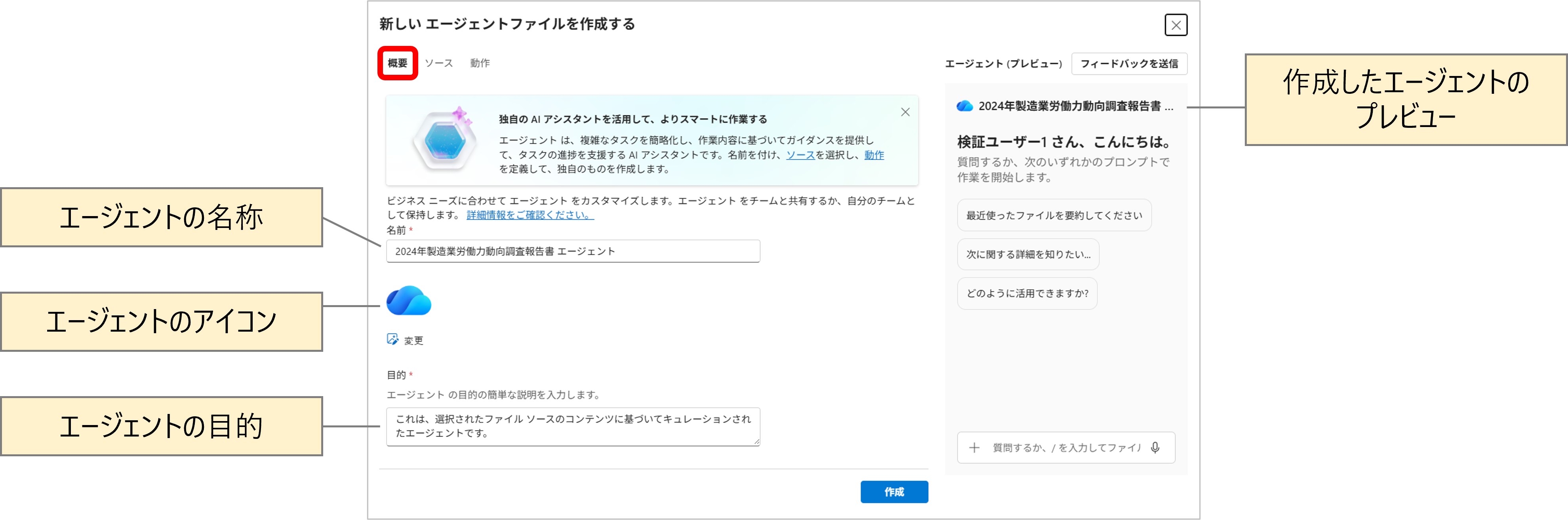Switch to the ソース tab
The image size is (1568, 520).
click(x=439, y=63)
